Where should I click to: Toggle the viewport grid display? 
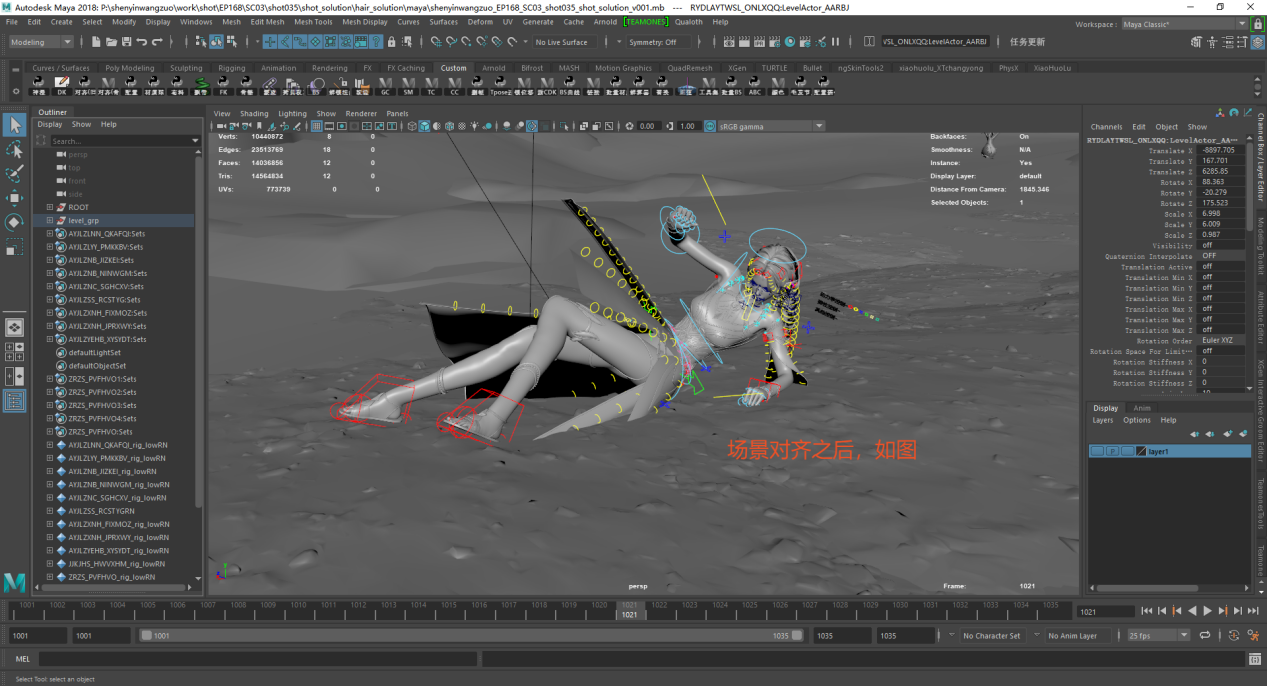pos(316,127)
